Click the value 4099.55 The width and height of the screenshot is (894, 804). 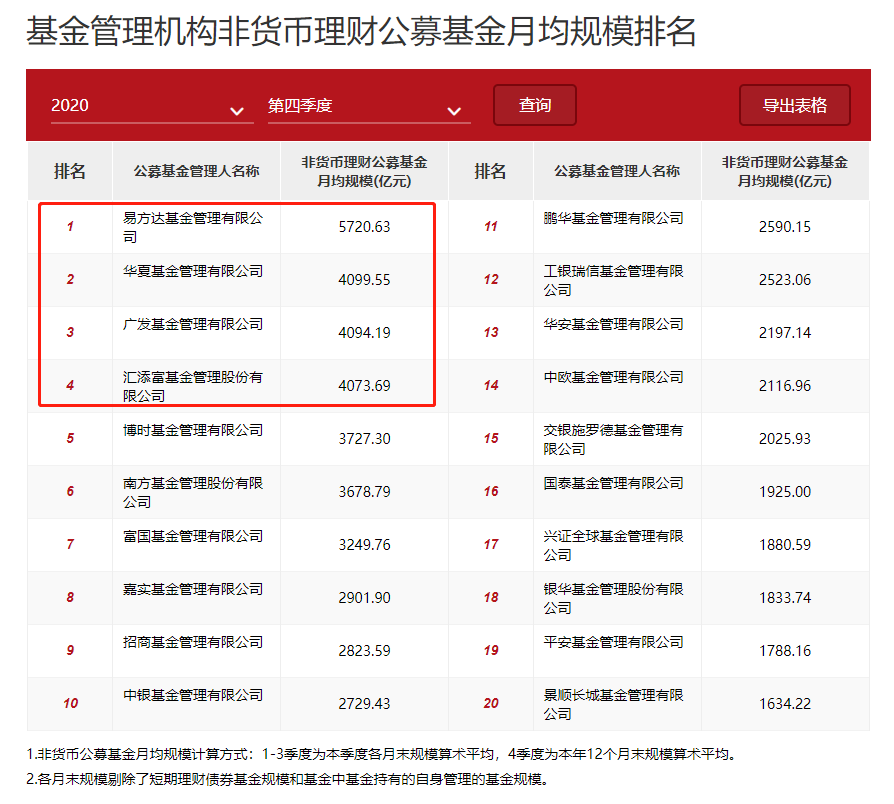pyautogui.click(x=364, y=280)
